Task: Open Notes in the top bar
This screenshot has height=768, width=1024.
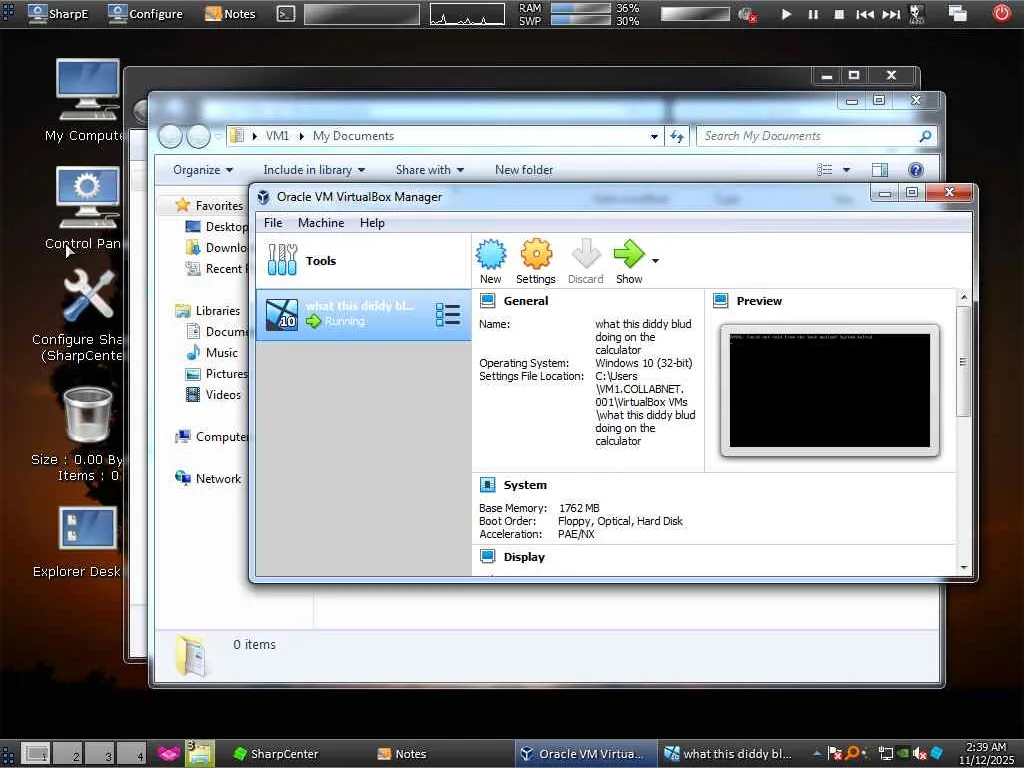Action: click(230, 14)
